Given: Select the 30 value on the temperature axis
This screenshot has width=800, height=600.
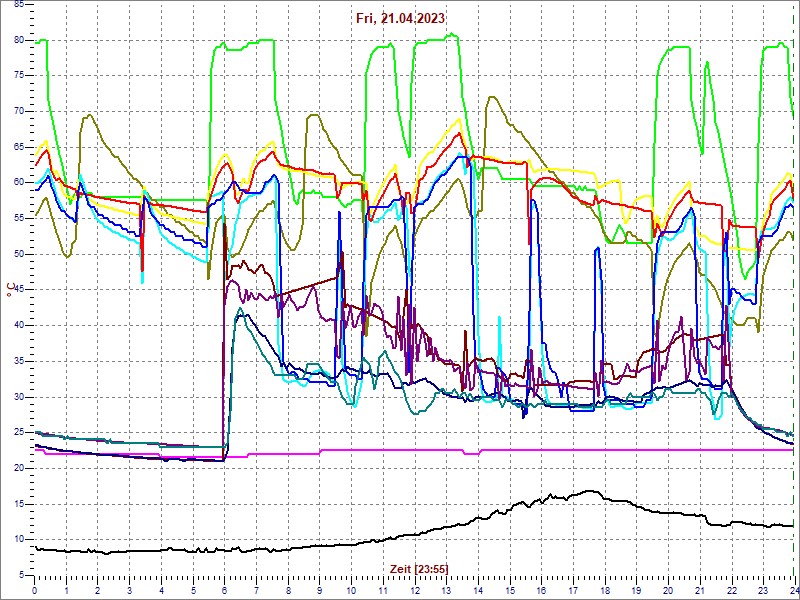Looking at the screenshot, I should (x=18, y=397).
